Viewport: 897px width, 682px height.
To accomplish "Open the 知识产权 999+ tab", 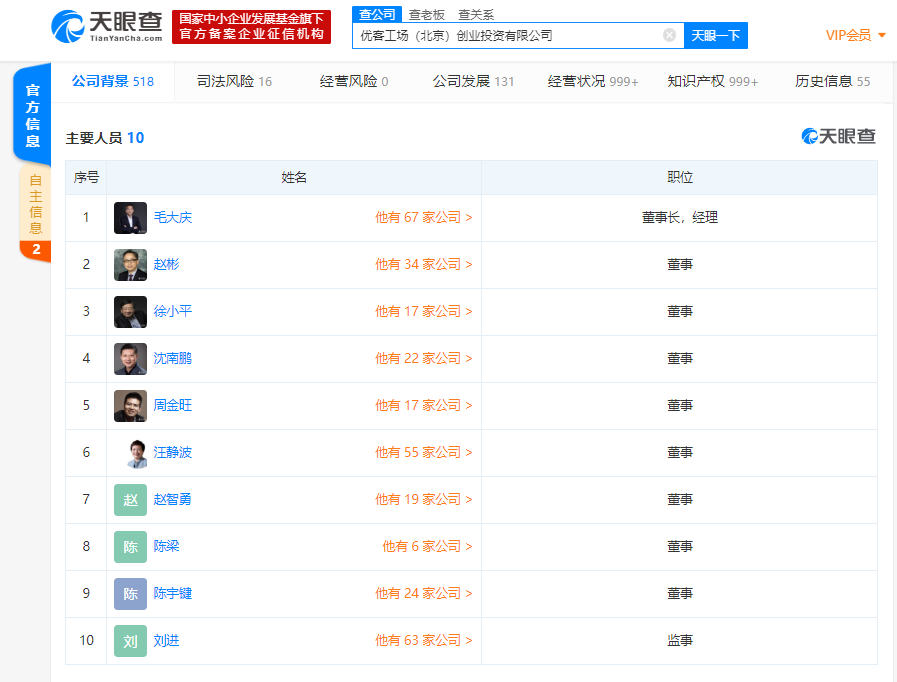I will [x=712, y=81].
